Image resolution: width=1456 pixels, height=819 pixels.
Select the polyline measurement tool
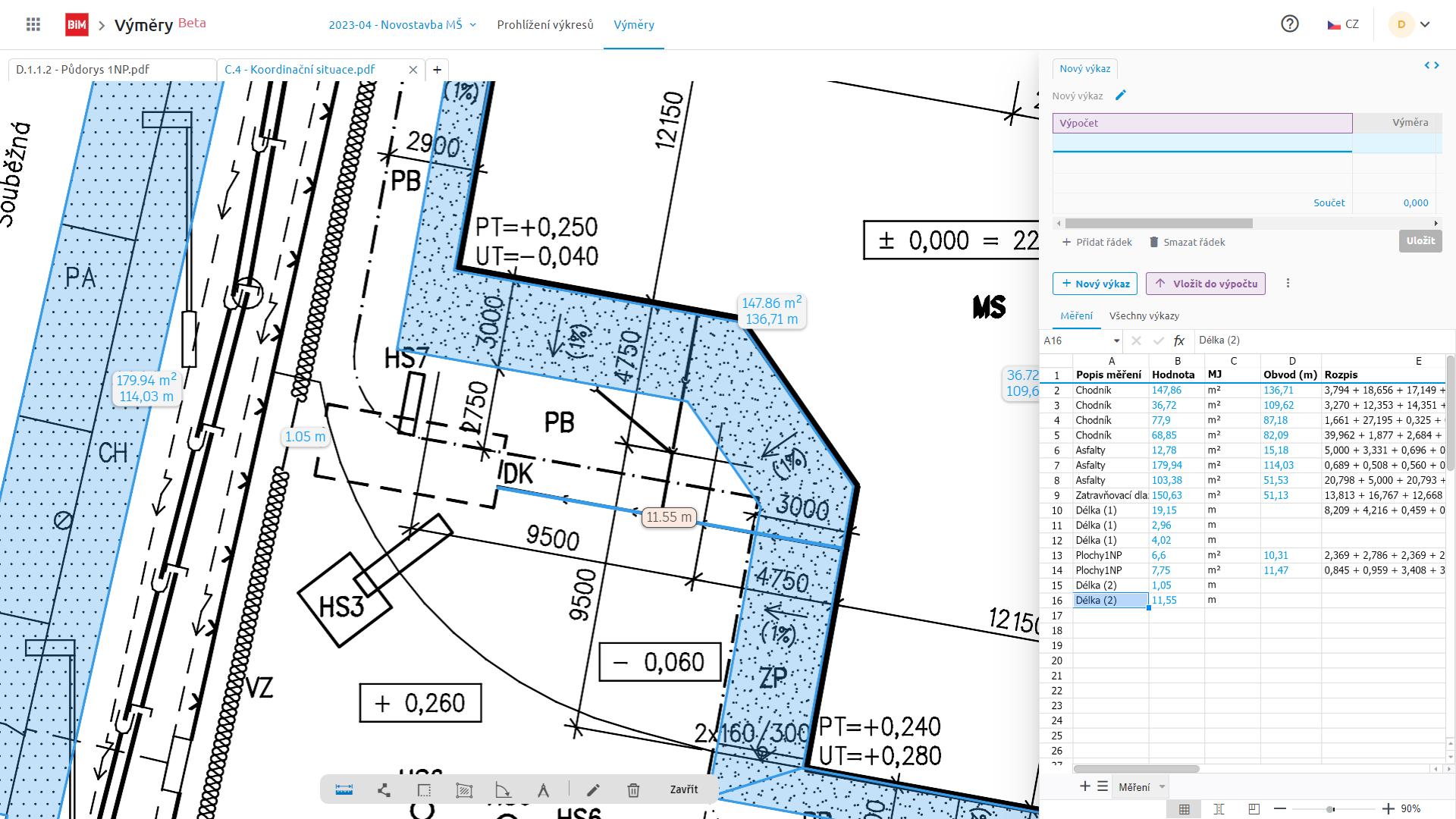pyautogui.click(x=384, y=790)
